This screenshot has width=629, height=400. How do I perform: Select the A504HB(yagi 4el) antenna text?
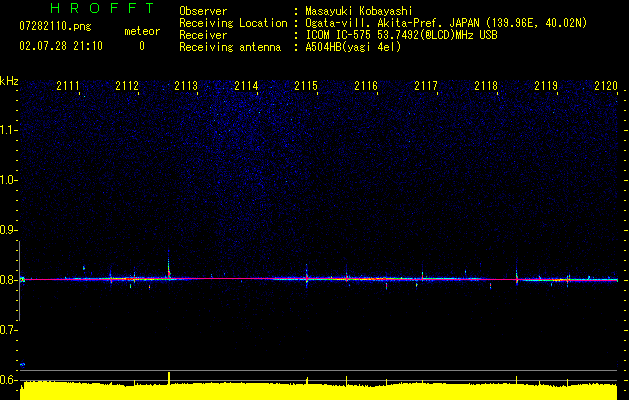point(353,47)
